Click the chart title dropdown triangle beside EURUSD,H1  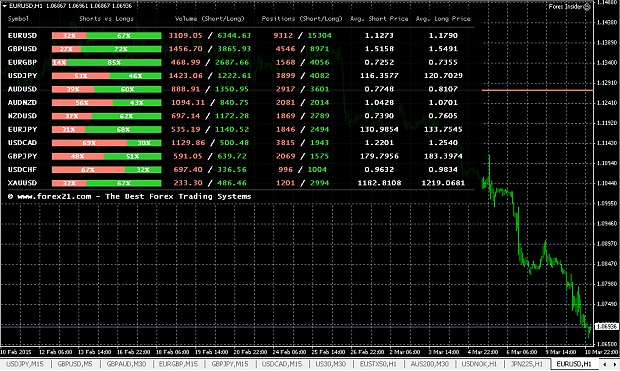pyautogui.click(x=4, y=6)
